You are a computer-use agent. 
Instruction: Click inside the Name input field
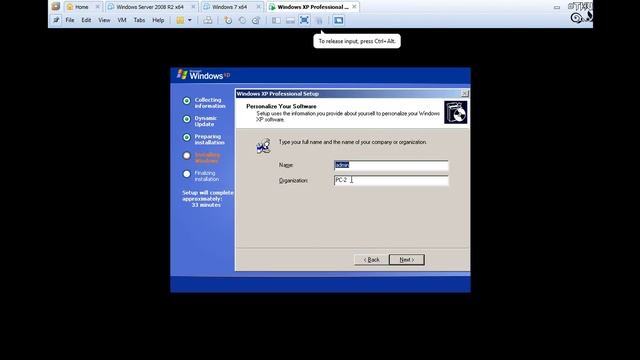(391, 165)
